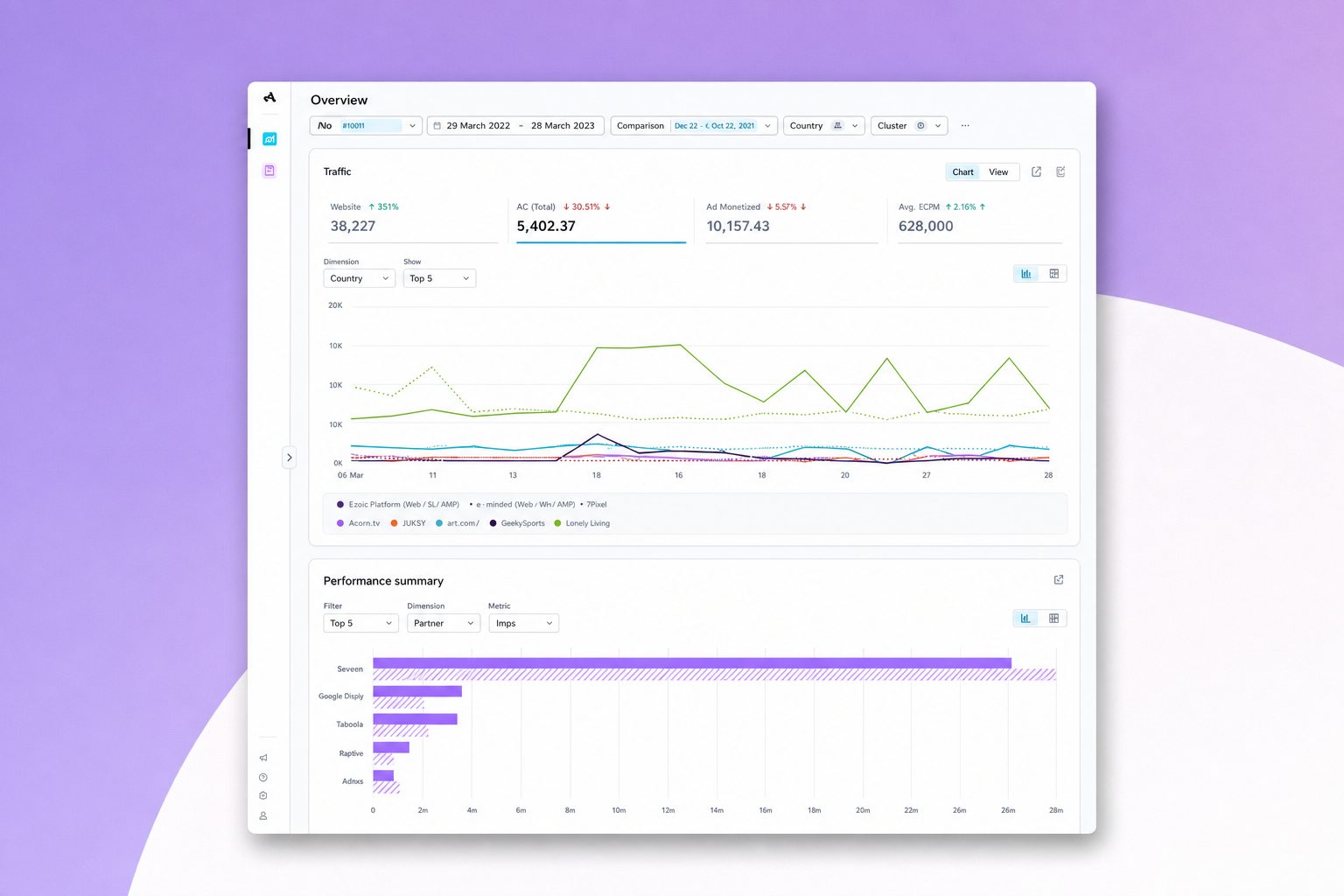
Task: Click the megaphone announcements icon in sidebar
Action: [263, 758]
